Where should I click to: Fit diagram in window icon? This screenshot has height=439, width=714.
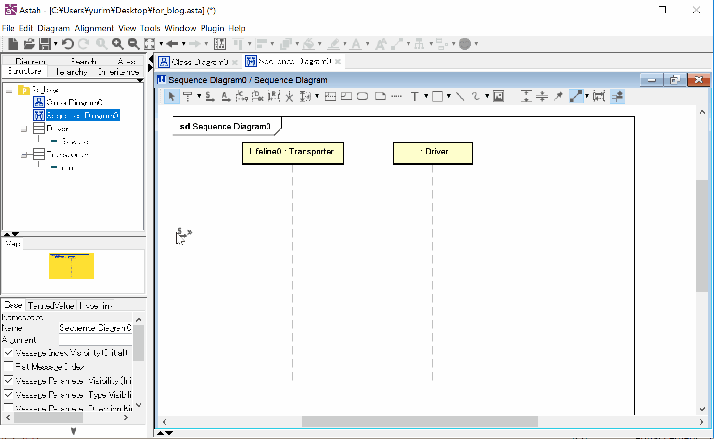[x=149, y=44]
